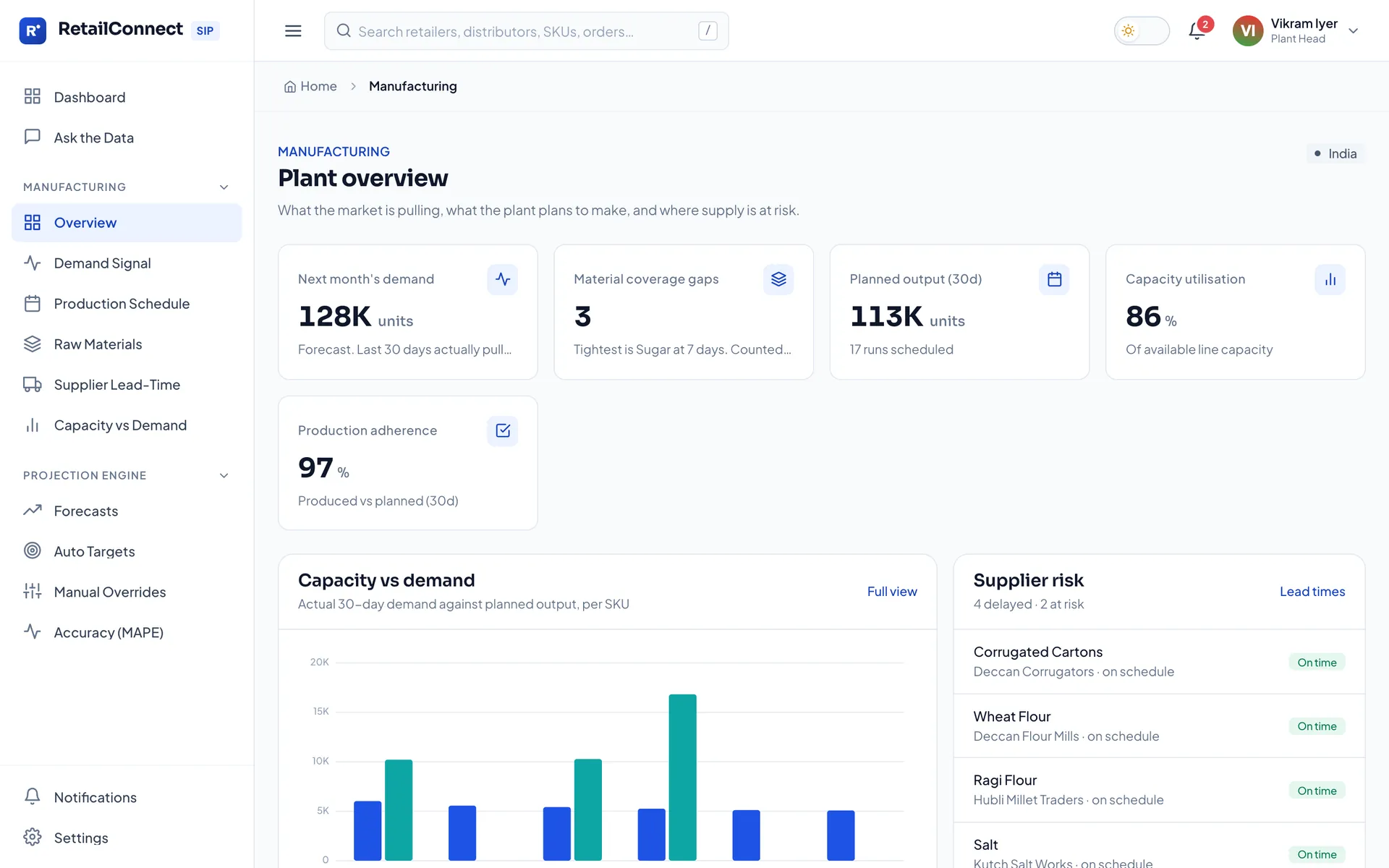Open Raw Materials section
Image resolution: width=1389 pixels, height=868 pixels.
coord(127,344)
